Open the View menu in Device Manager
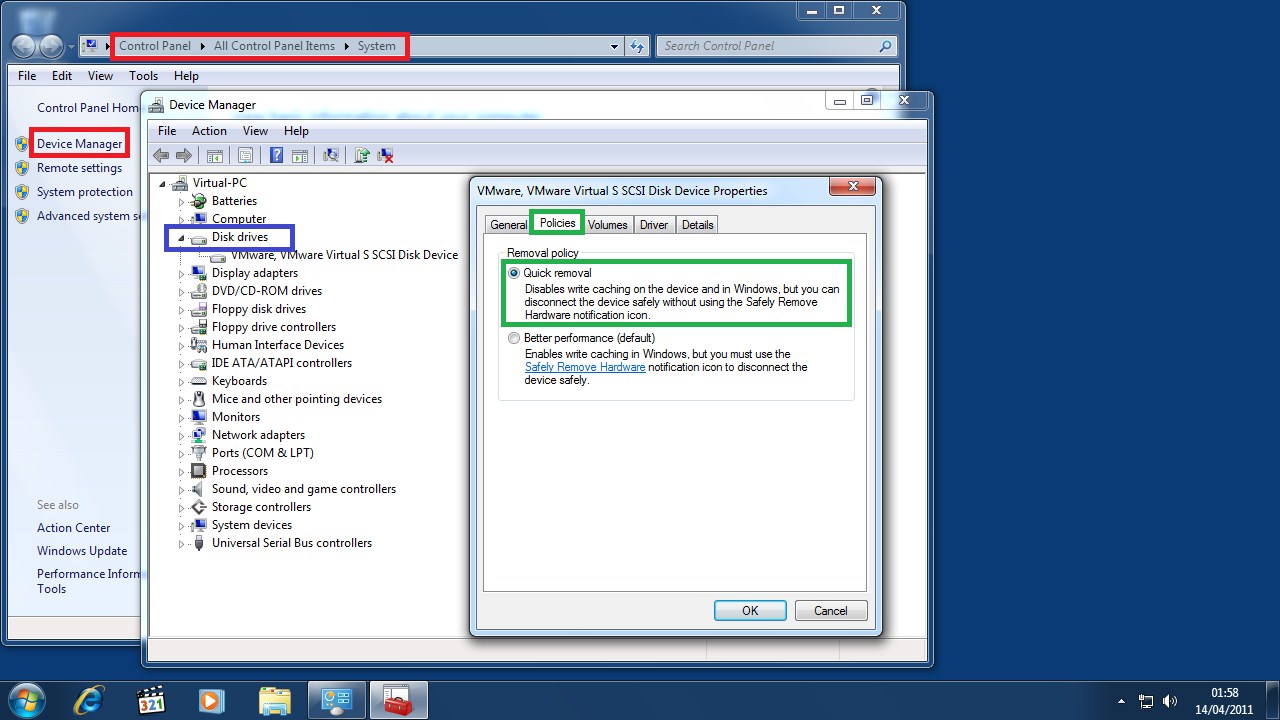 click(255, 131)
